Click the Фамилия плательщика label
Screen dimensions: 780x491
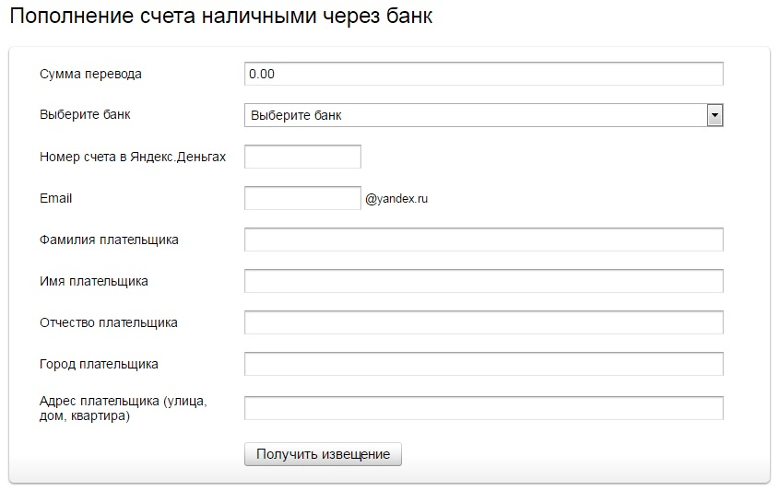109,240
